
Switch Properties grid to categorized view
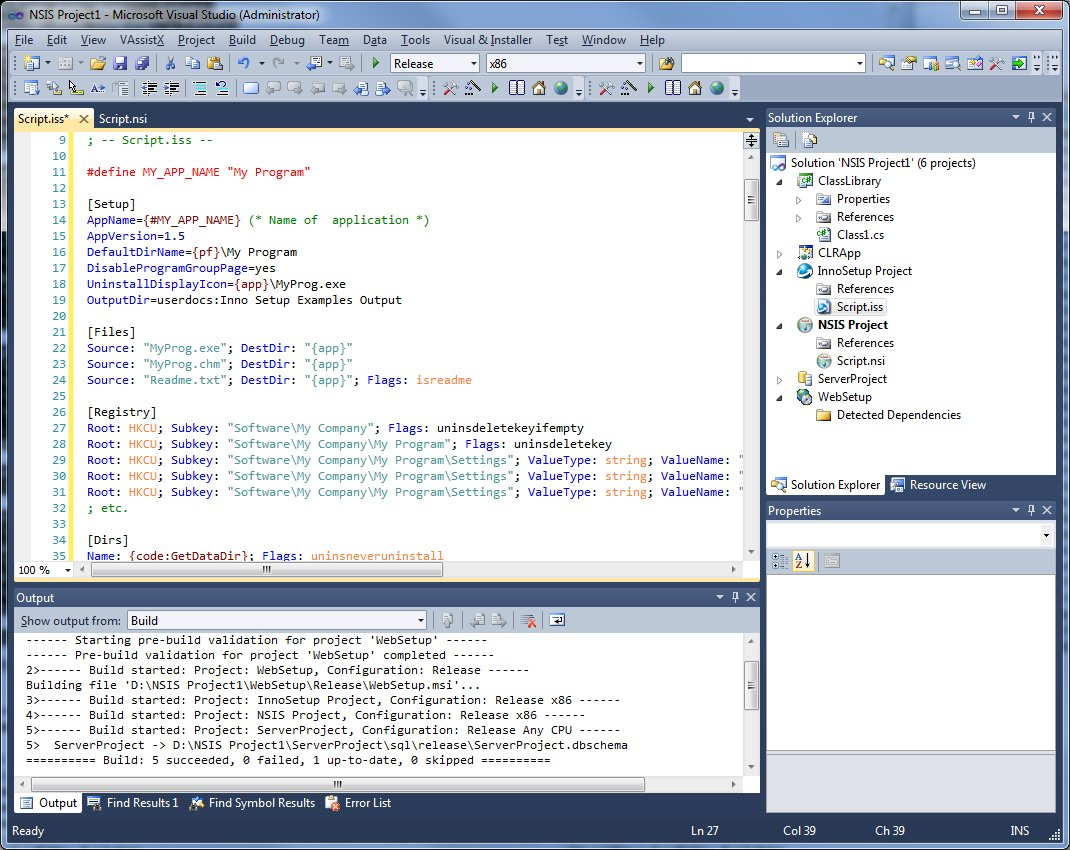[x=779, y=561]
